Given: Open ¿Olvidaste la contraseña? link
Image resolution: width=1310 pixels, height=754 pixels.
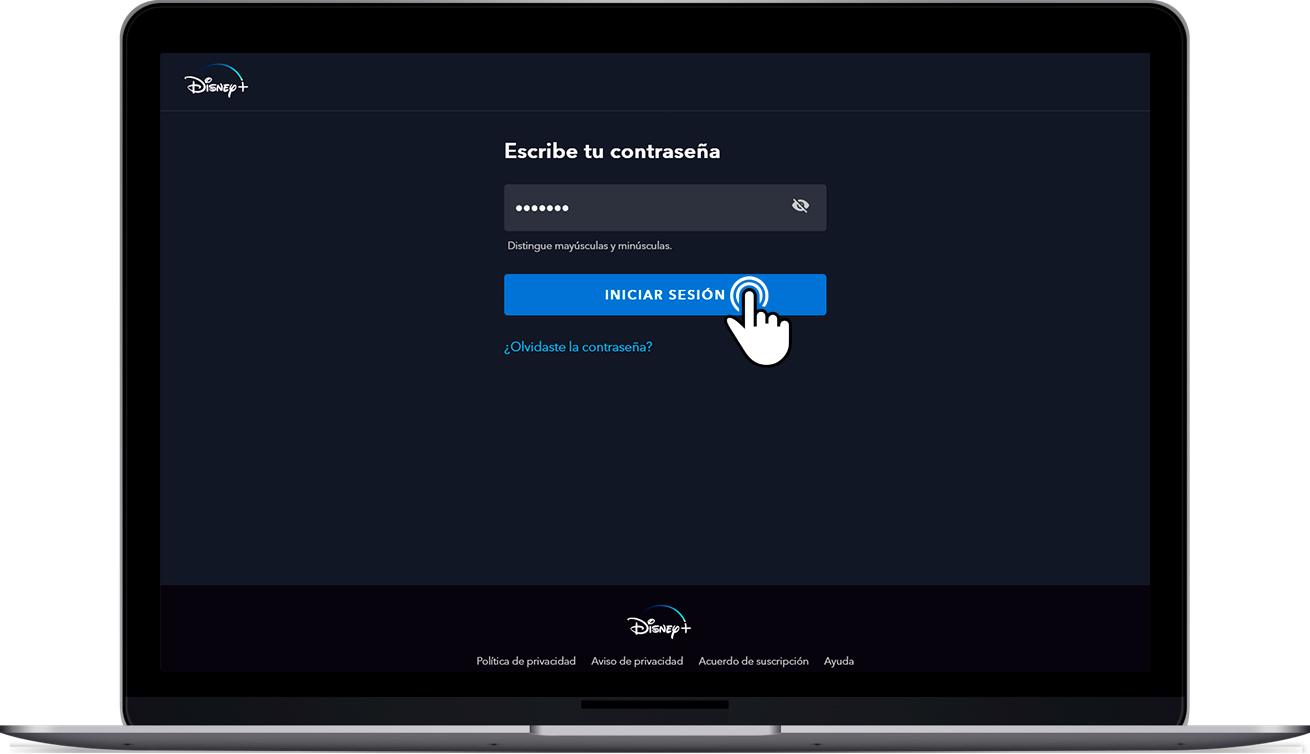Looking at the screenshot, I should click(x=578, y=346).
